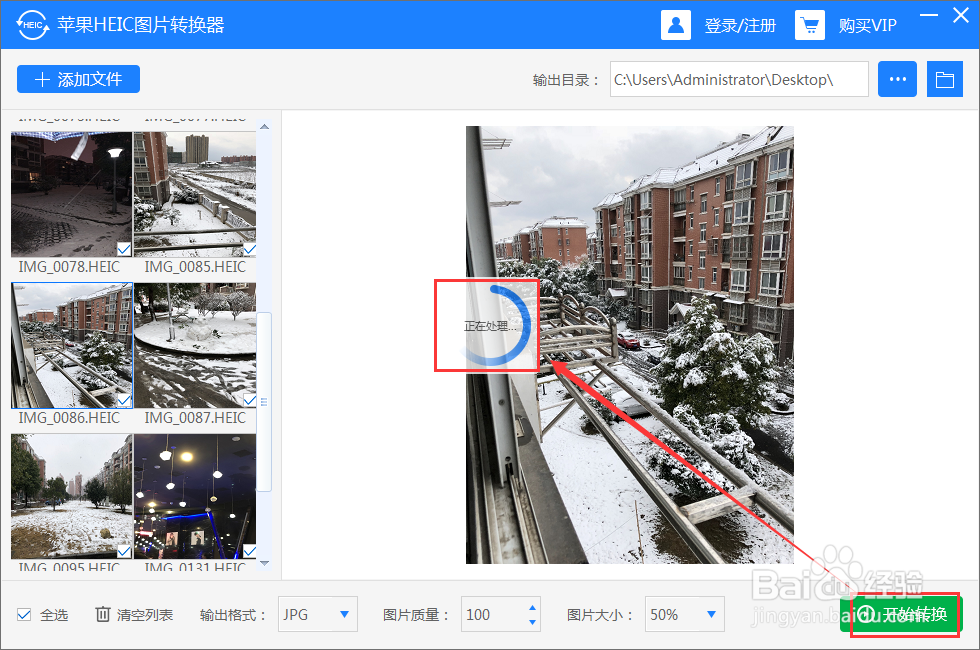Screen dimensions: 980x650
Task: Open the 图片大小 50% dropdown
Action: tap(684, 614)
